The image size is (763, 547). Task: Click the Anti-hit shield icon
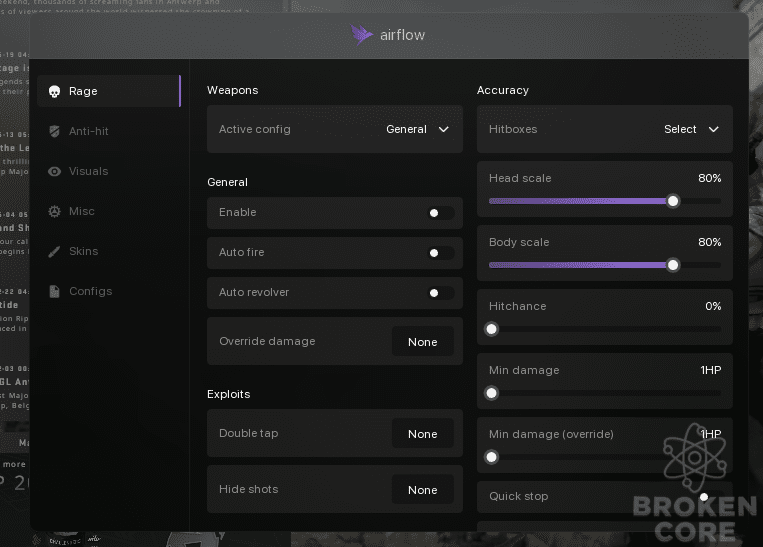(54, 131)
